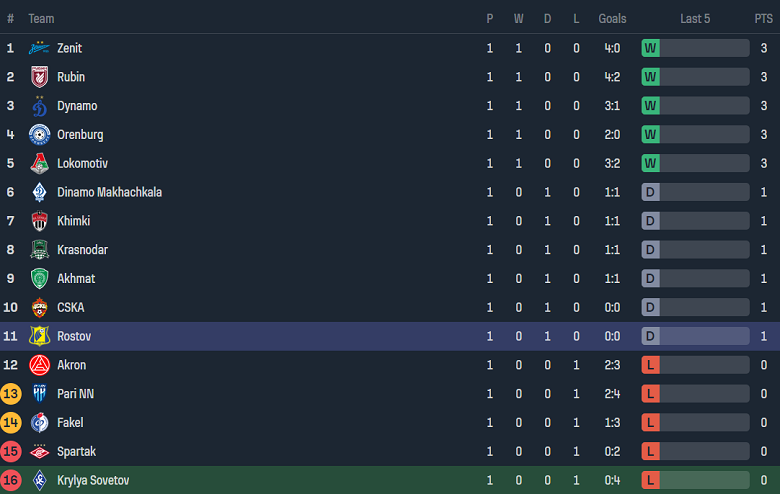Image resolution: width=780 pixels, height=494 pixels.
Task: Click the Last 5 column header
Action: (695, 19)
